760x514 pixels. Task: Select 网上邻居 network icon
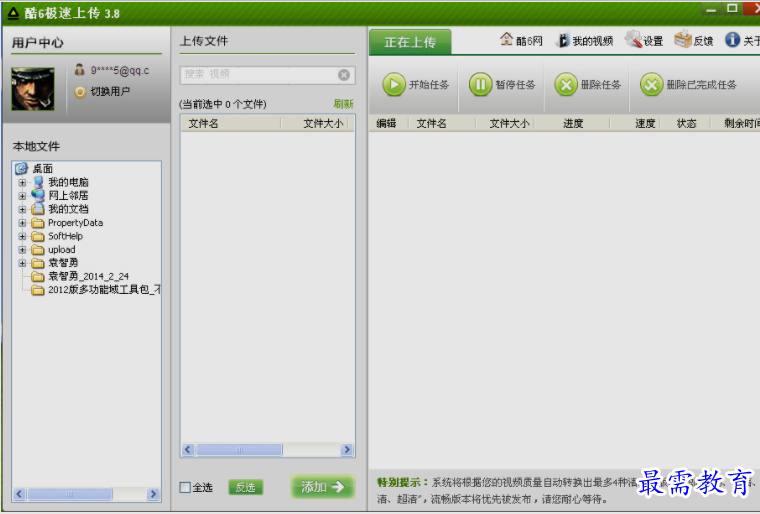click(x=38, y=195)
